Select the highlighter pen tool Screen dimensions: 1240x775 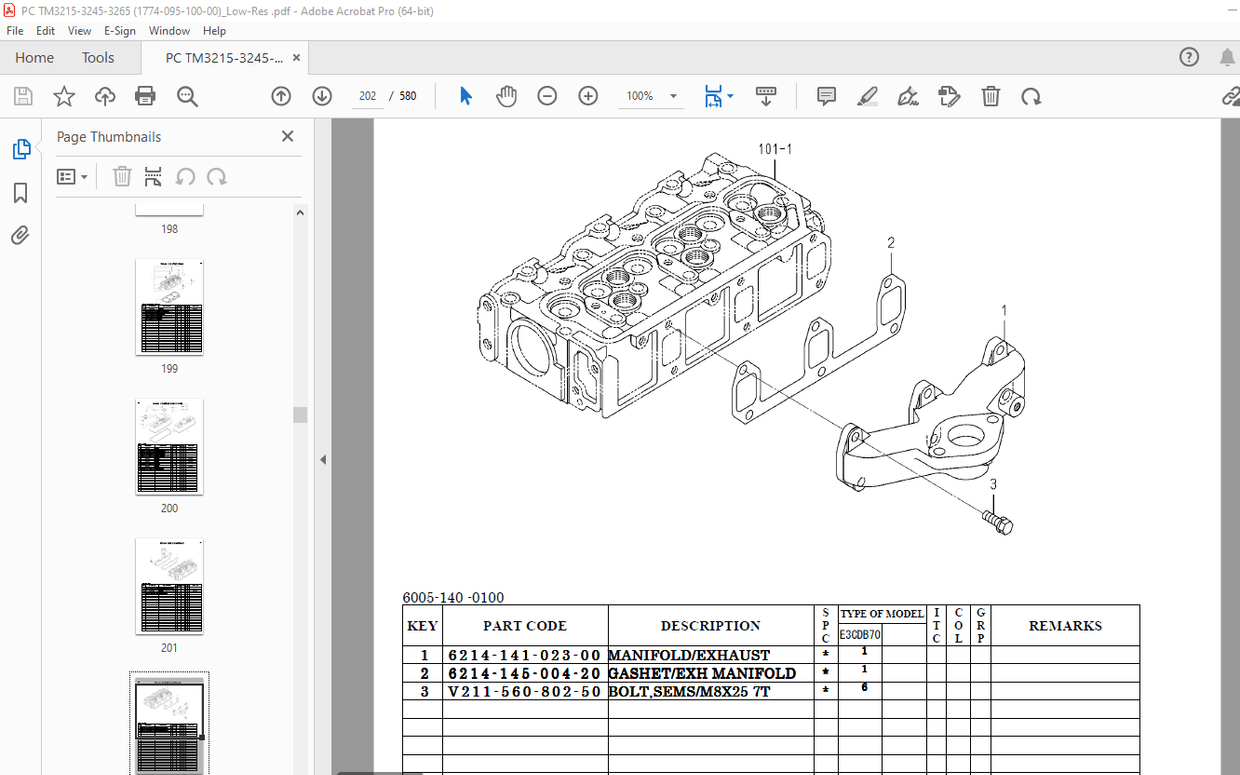coord(867,96)
